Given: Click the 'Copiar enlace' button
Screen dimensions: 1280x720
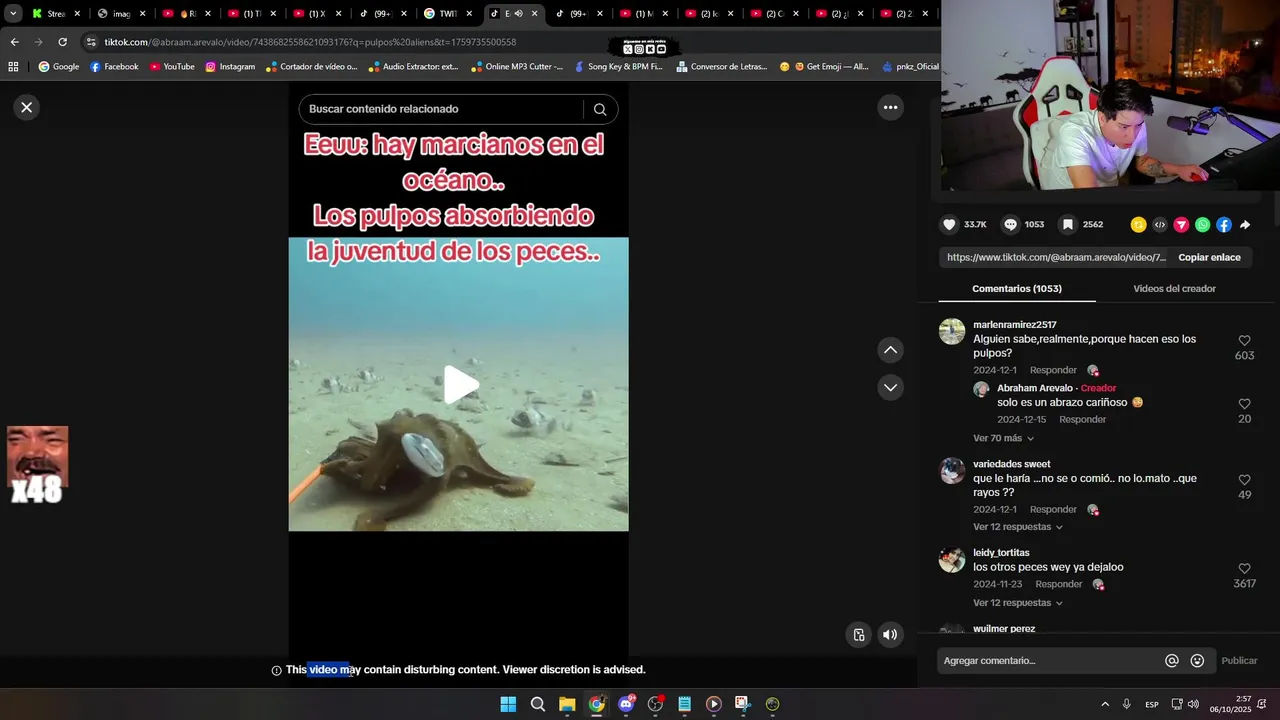Looking at the screenshot, I should tap(1209, 257).
